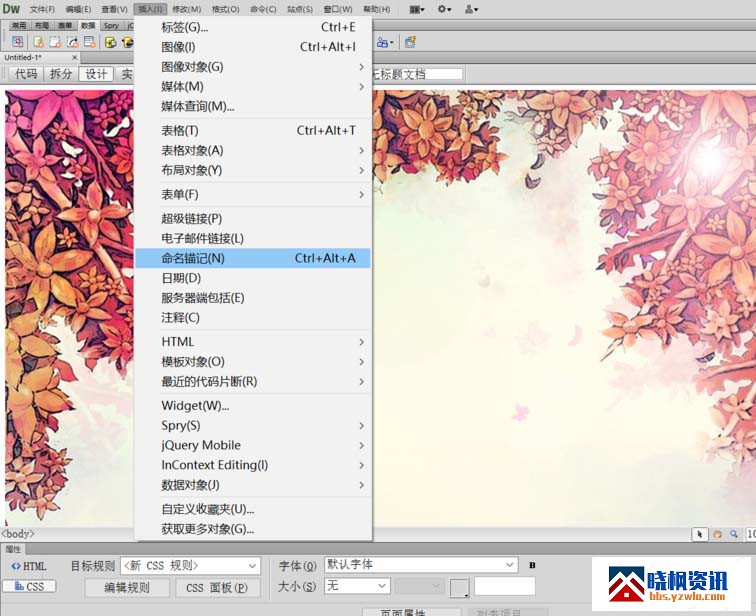
Task: Expand the jQuery Mobile submenu
Action: 253,445
